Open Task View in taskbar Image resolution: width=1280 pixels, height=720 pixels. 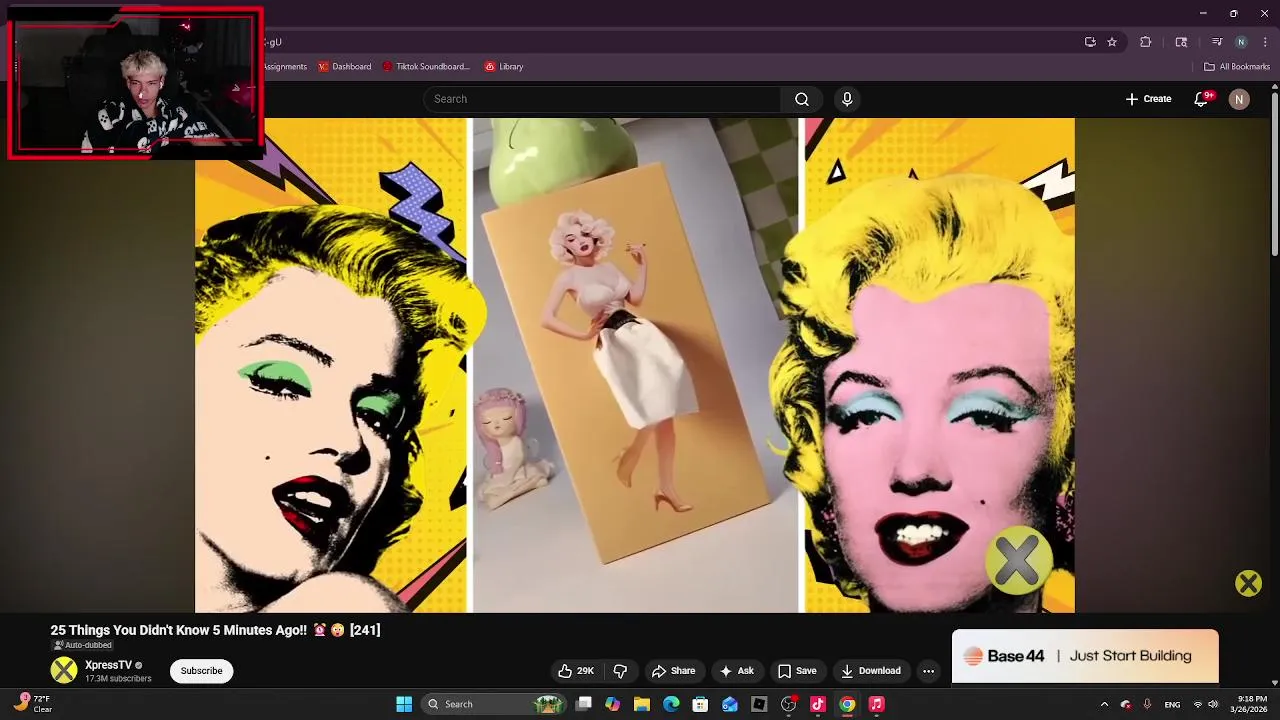click(584, 704)
